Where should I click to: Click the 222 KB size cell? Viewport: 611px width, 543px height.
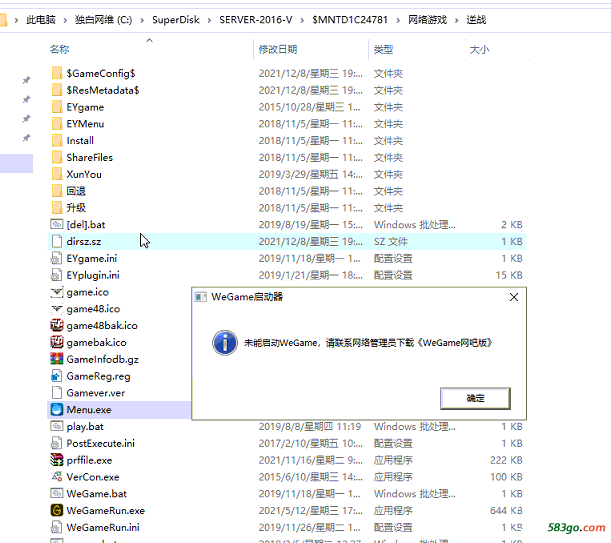click(506, 460)
